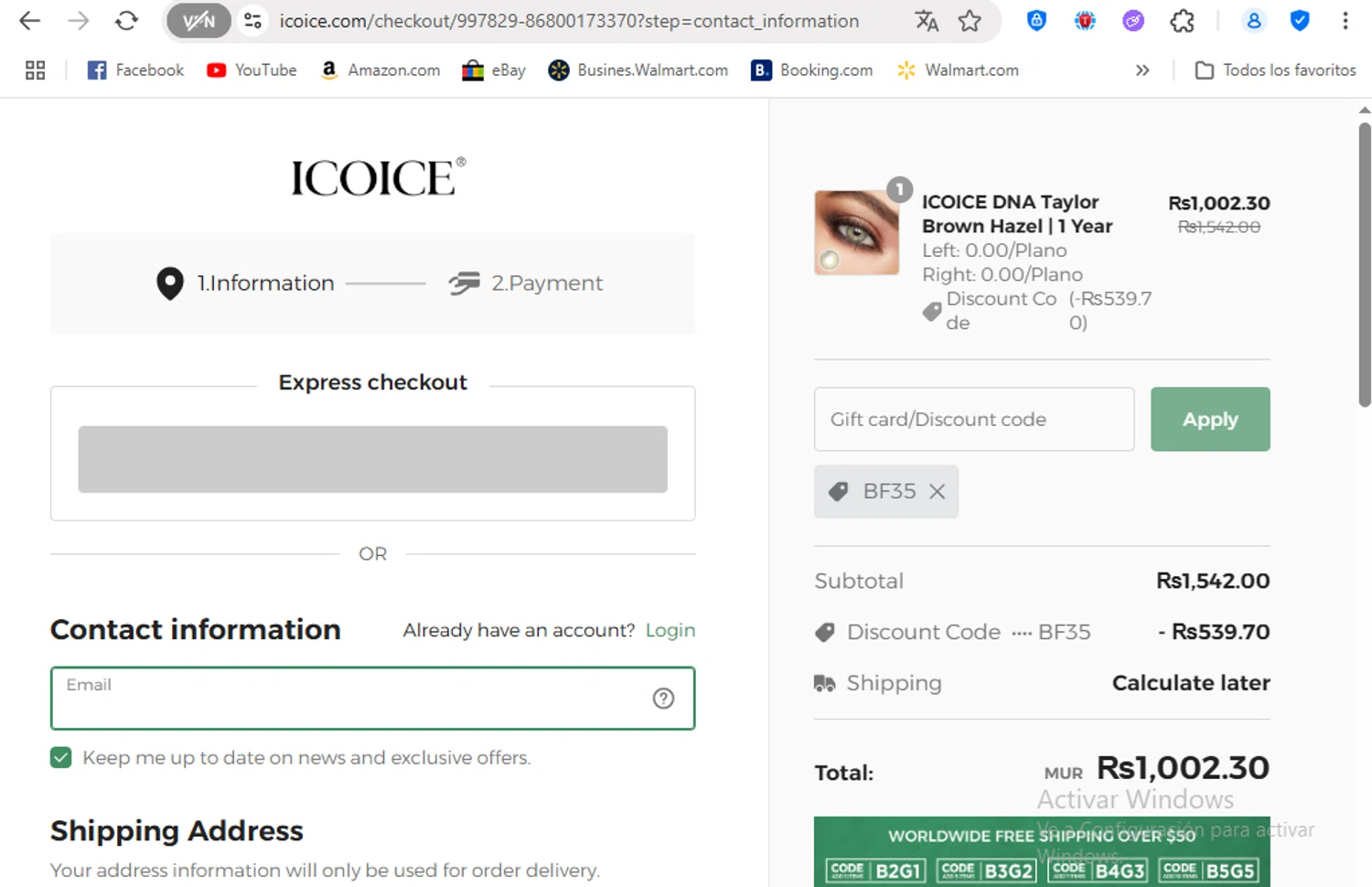Image resolution: width=1372 pixels, height=887 pixels.
Task: Bookmark this page with the star
Action: click(970, 21)
